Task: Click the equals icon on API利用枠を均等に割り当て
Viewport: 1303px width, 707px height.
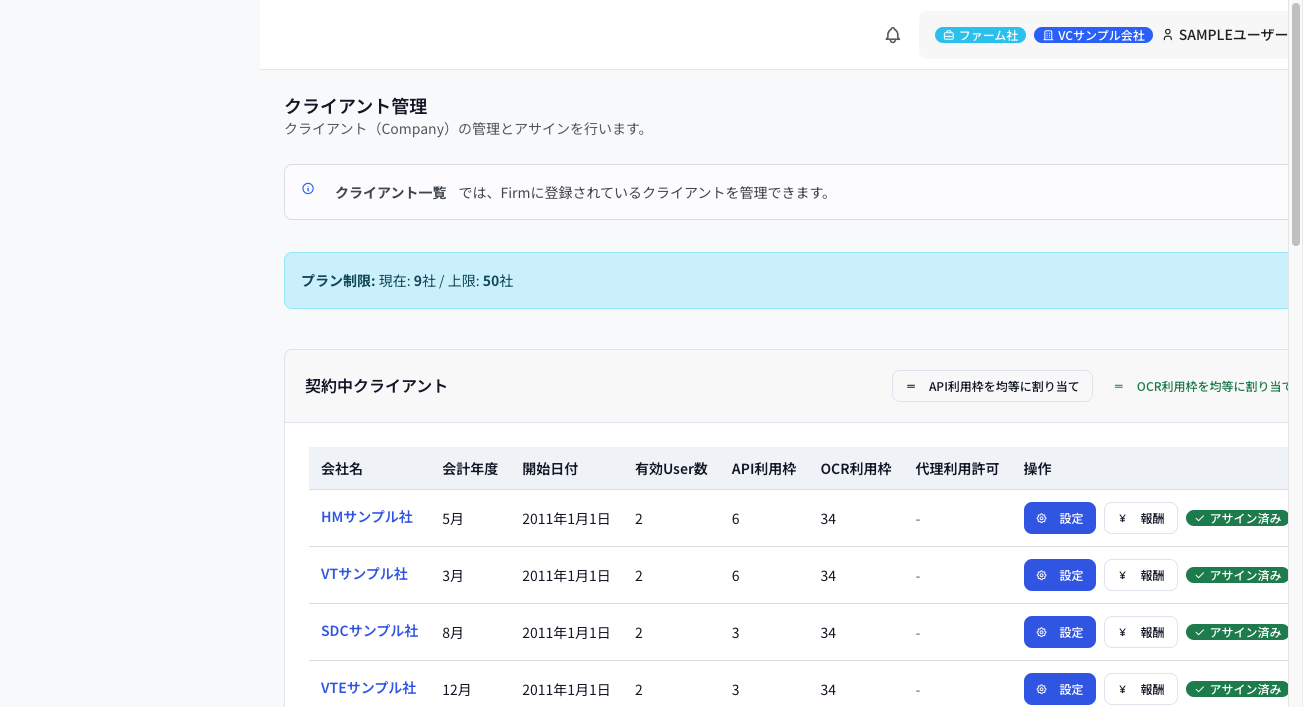Action: coord(909,385)
